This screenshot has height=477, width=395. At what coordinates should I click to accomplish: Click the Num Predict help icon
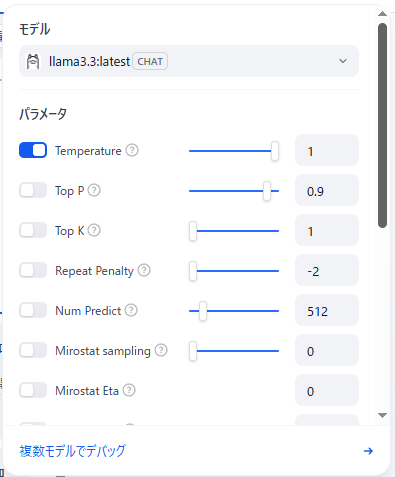pos(131,310)
